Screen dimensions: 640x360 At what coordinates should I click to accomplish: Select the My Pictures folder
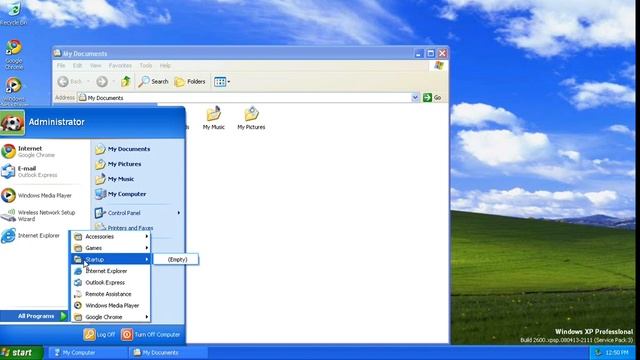tap(251, 118)
